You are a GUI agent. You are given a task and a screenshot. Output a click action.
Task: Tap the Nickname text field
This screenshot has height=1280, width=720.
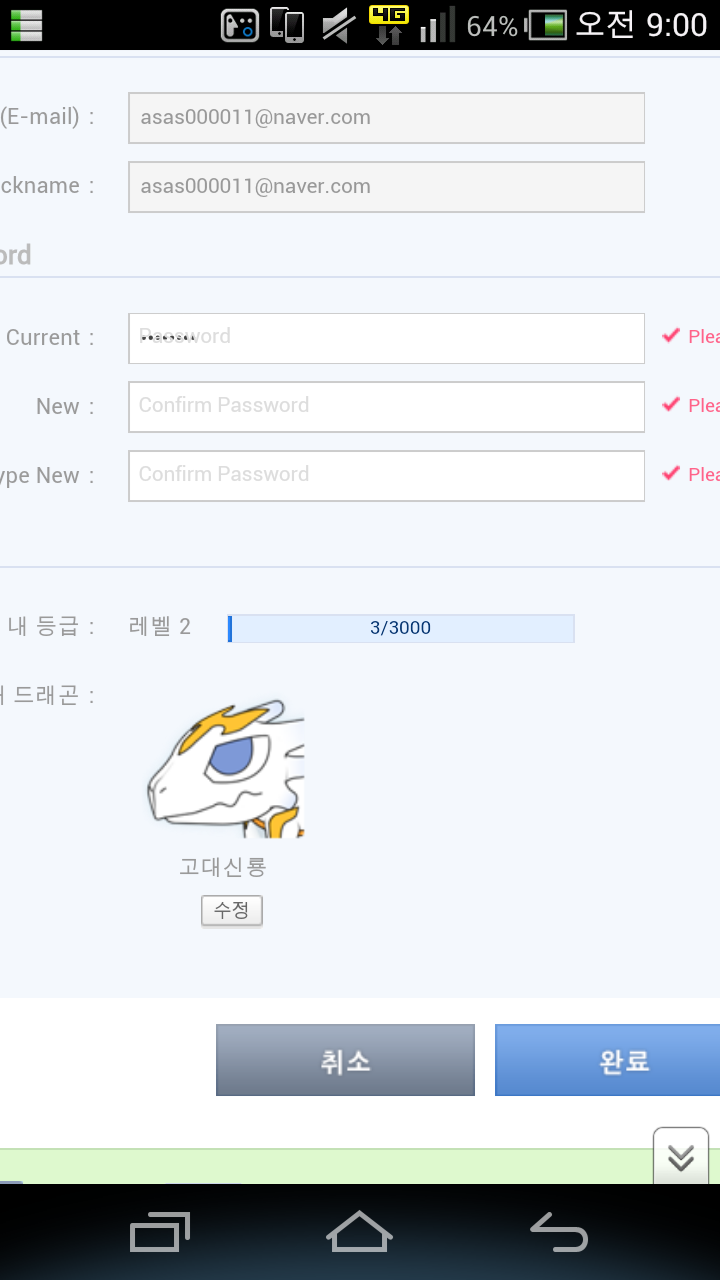(x=386, y=187)
